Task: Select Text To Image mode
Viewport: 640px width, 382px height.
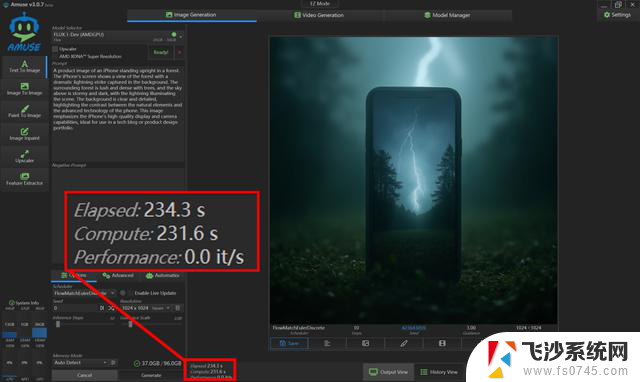Action: click(x=24, y=67)
